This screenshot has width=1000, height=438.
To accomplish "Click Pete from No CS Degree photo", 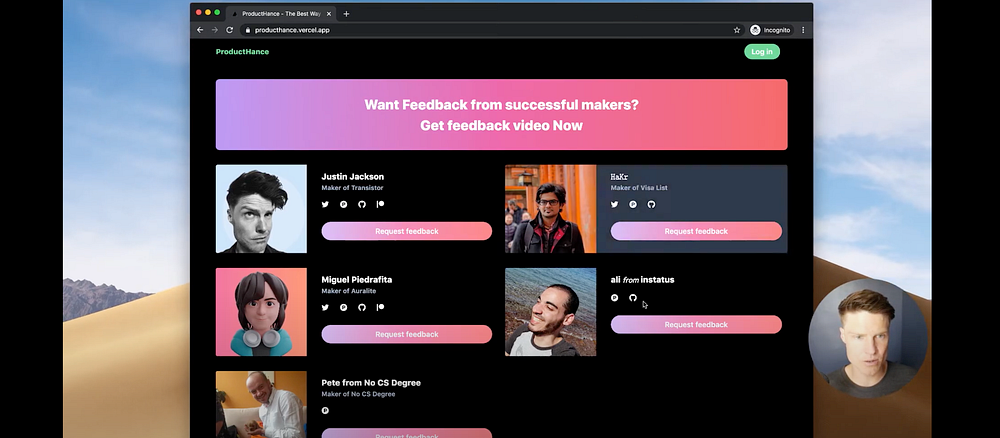I will (261, 404).
